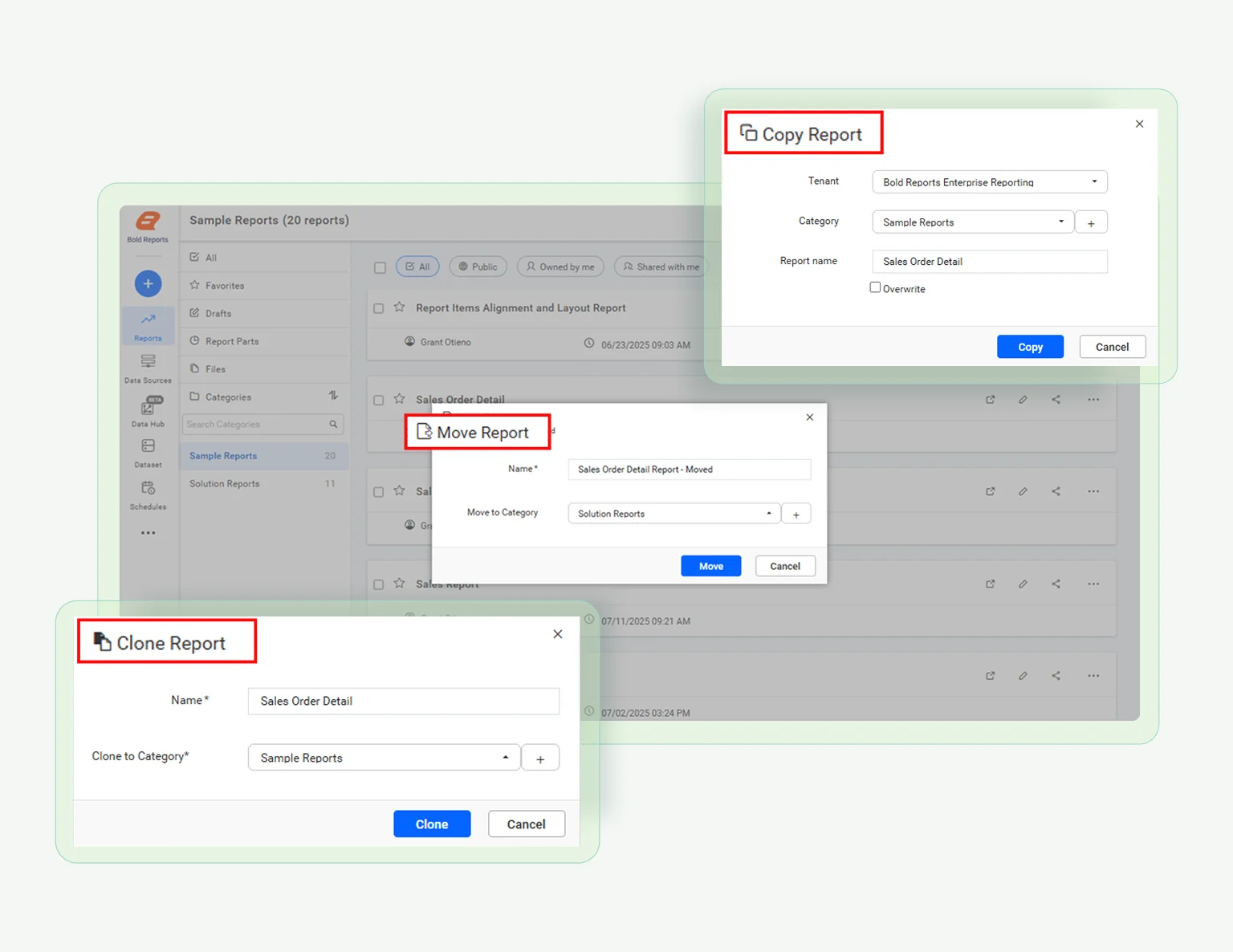Enable the Overwrite option in Copy Report
The width and height of the screenshot is (1233, 952).
[875, 287]
